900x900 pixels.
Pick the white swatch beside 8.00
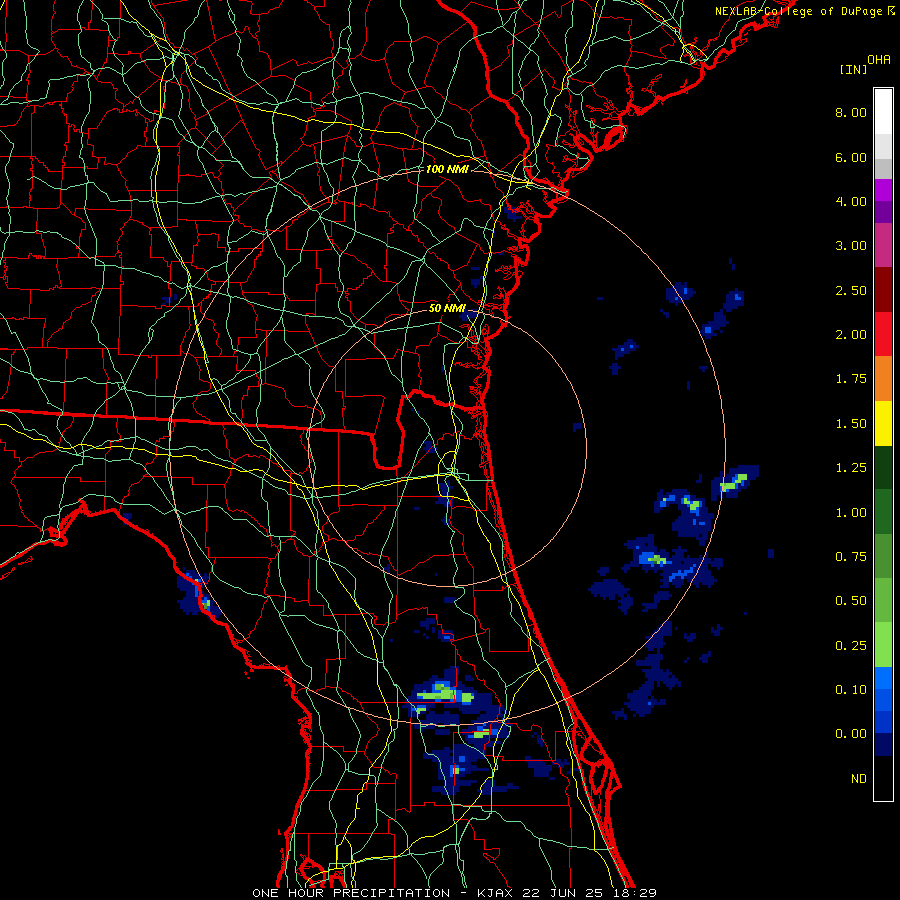883,111
